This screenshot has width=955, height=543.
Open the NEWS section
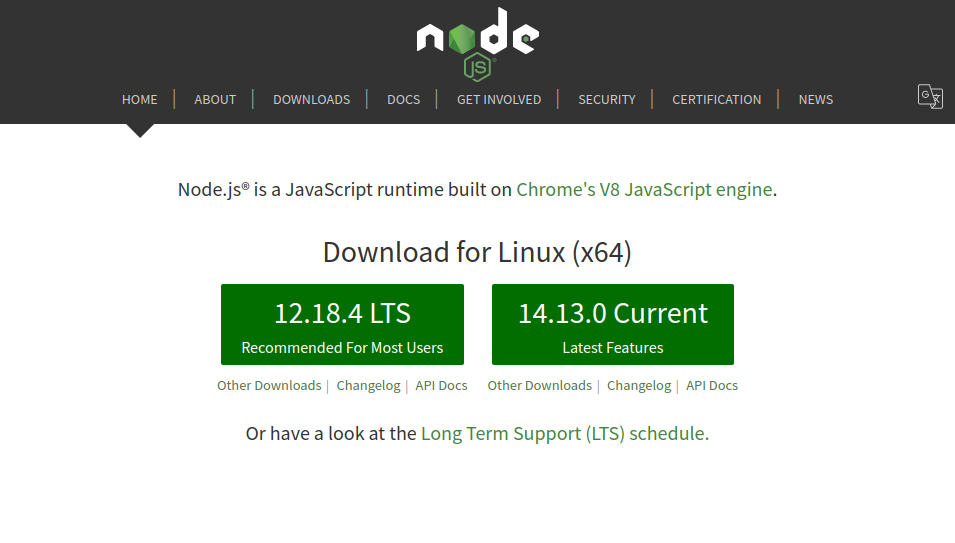coord(816,99)
